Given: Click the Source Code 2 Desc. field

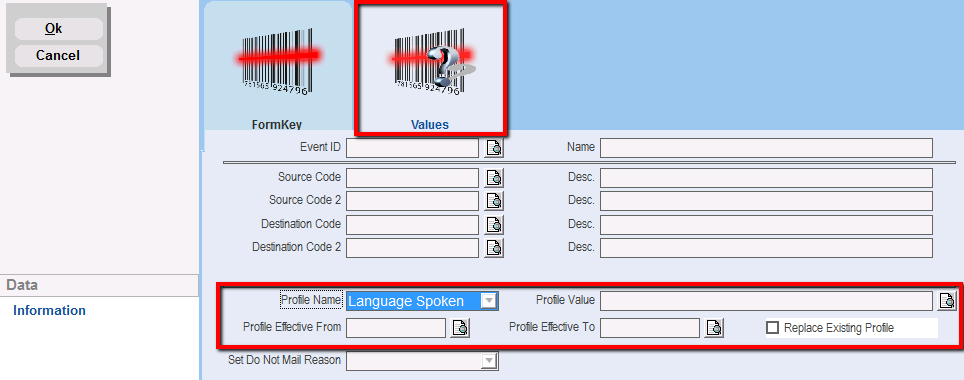Looking at the screenshot, I should point(766,201).
